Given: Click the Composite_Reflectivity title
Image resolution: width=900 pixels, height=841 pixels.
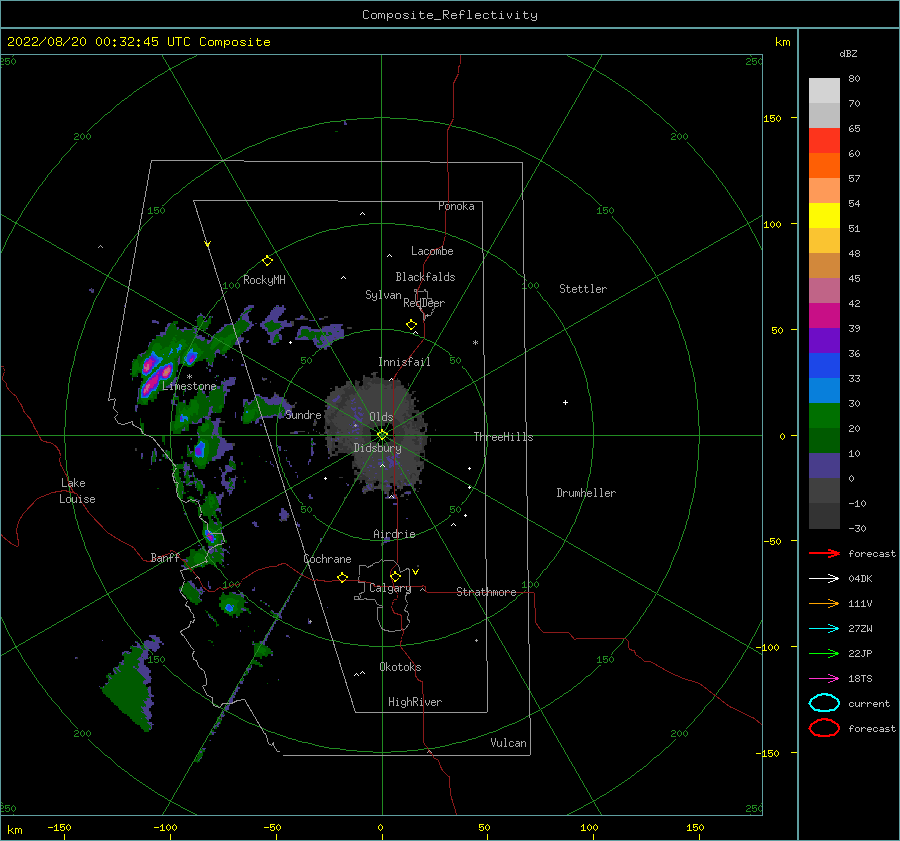Looking at the screenshot, I should (450, 15).
